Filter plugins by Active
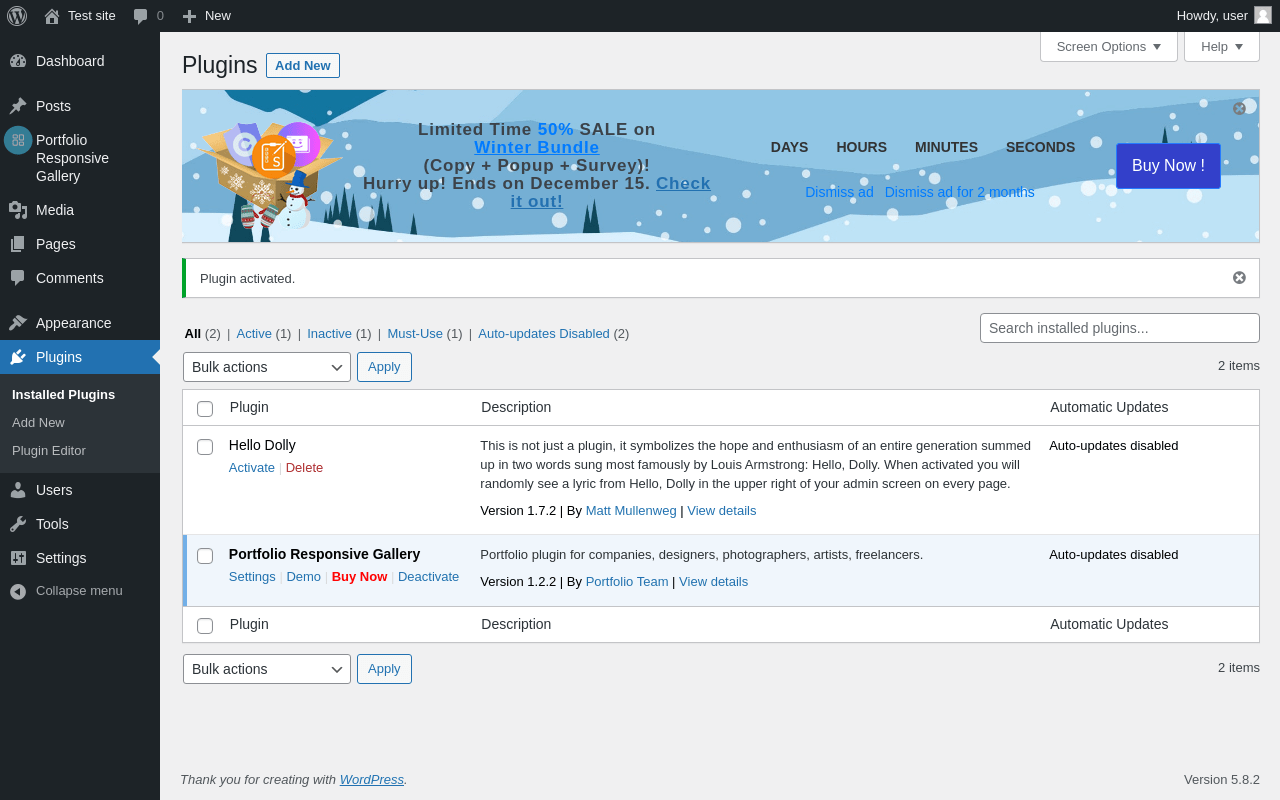 coord(254,333)
